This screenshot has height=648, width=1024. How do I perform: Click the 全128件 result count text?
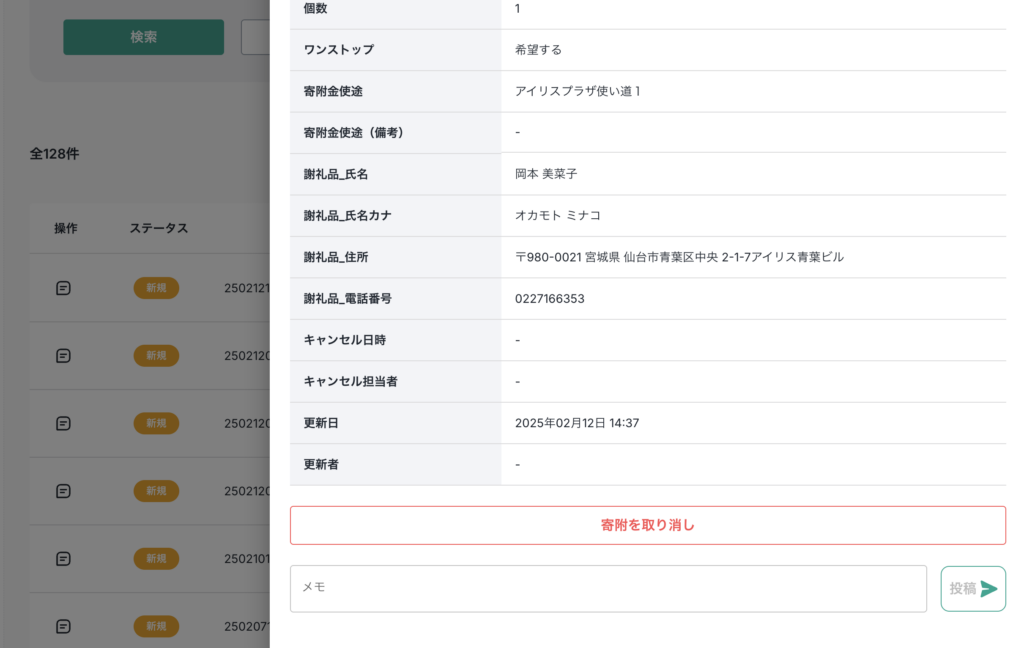click(54, 154)
